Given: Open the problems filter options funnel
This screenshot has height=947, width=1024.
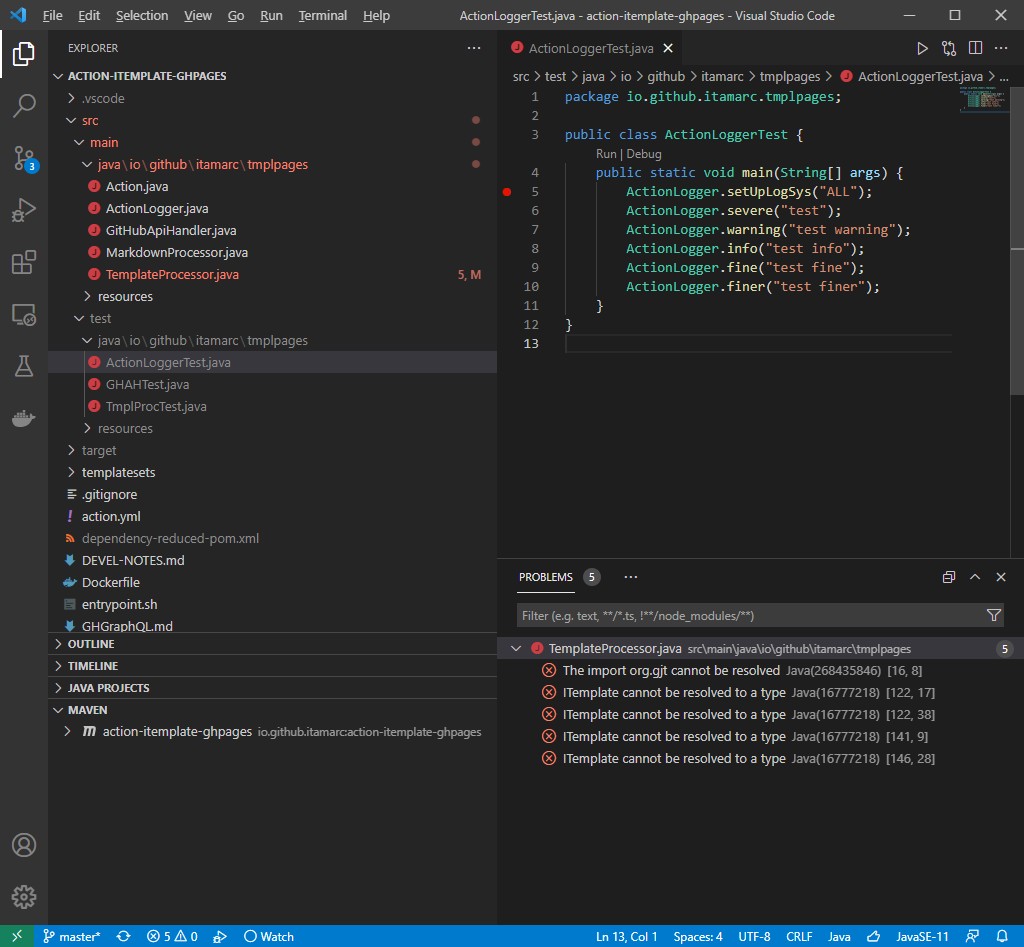Looking at the screenshot, I should coord(993,616).
